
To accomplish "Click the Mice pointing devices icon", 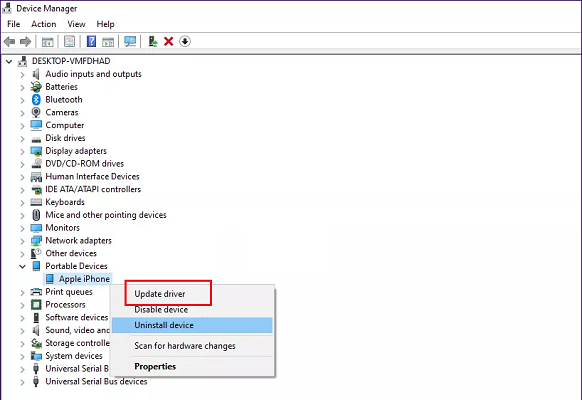I will [x=36, y=215].
